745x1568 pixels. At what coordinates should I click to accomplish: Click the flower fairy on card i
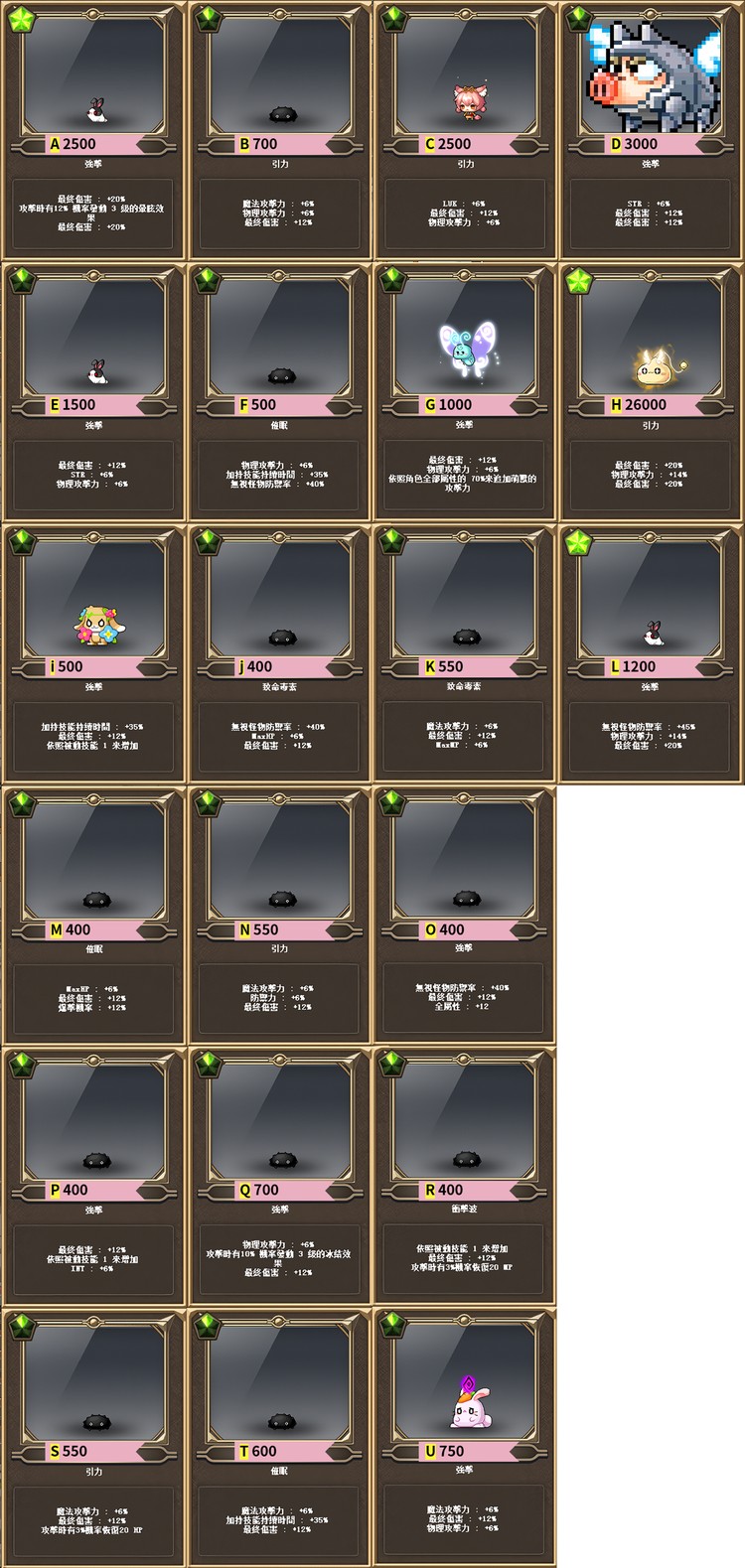pos(95,627)
